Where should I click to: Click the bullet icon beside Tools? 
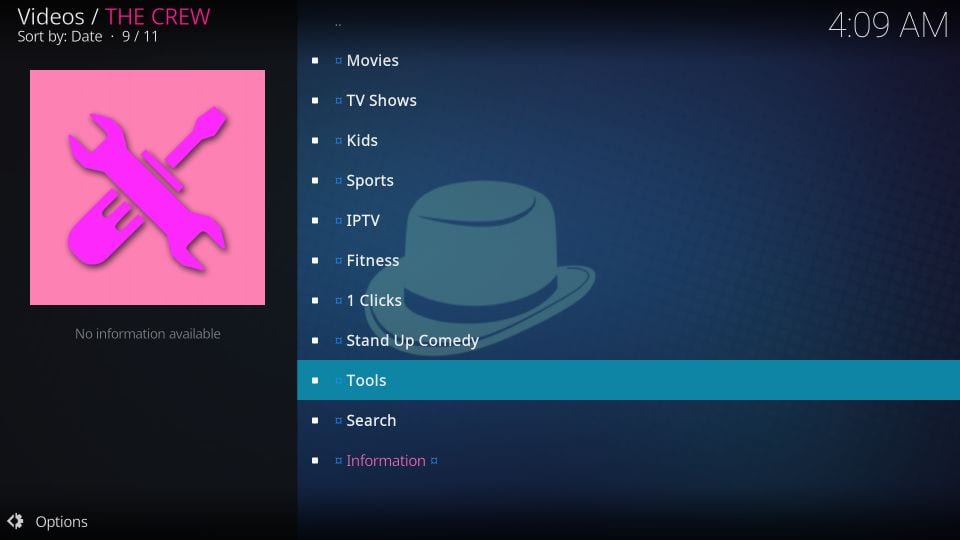click(315, 380)
